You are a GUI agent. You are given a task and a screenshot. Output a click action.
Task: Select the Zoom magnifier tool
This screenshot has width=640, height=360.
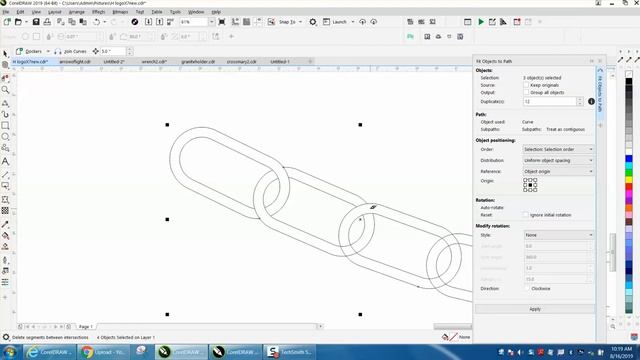click(x=5, y=89)
